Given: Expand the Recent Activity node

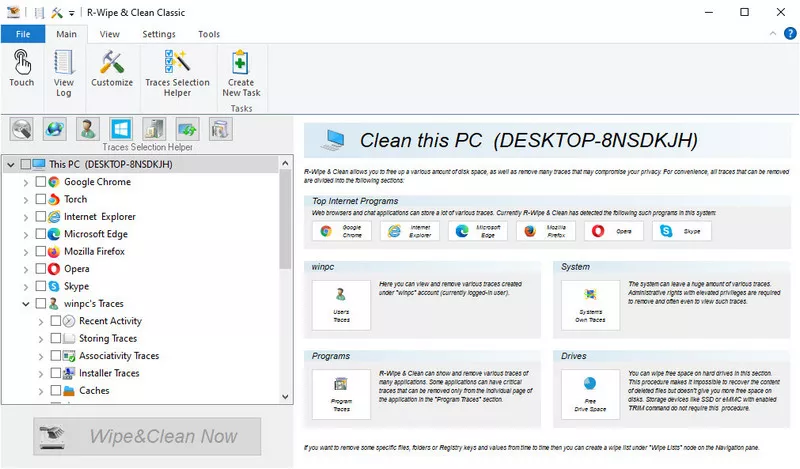Looking at the screenshot, I should (x=41, y=322).
